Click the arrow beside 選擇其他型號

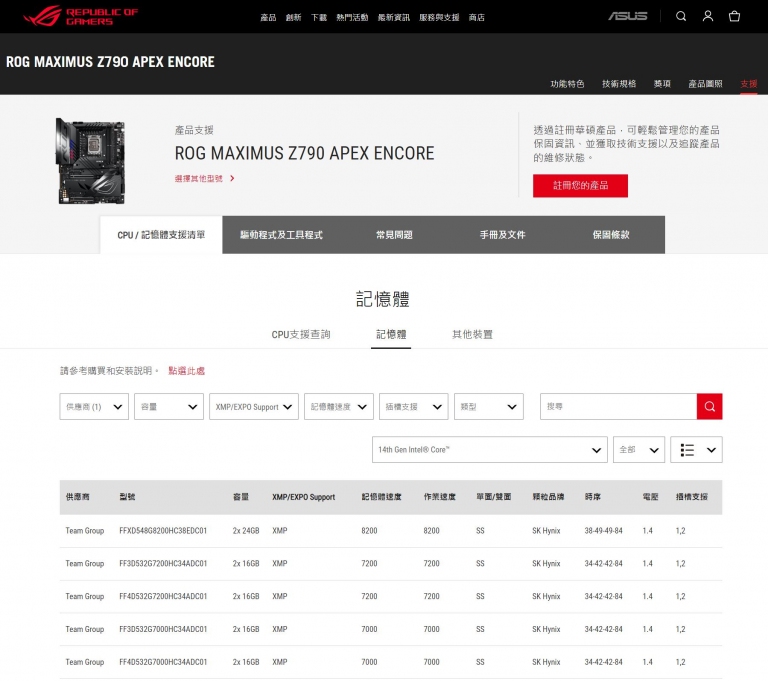pos(232,178)
